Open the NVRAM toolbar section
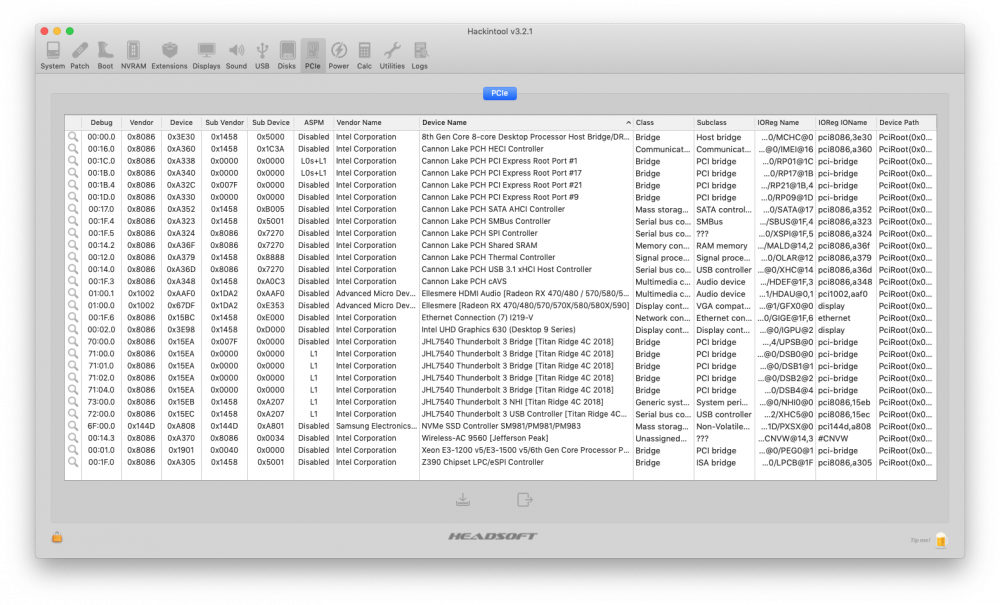Image resolution: width=1000 pixels, height=605 pixels. click(133, 55)
